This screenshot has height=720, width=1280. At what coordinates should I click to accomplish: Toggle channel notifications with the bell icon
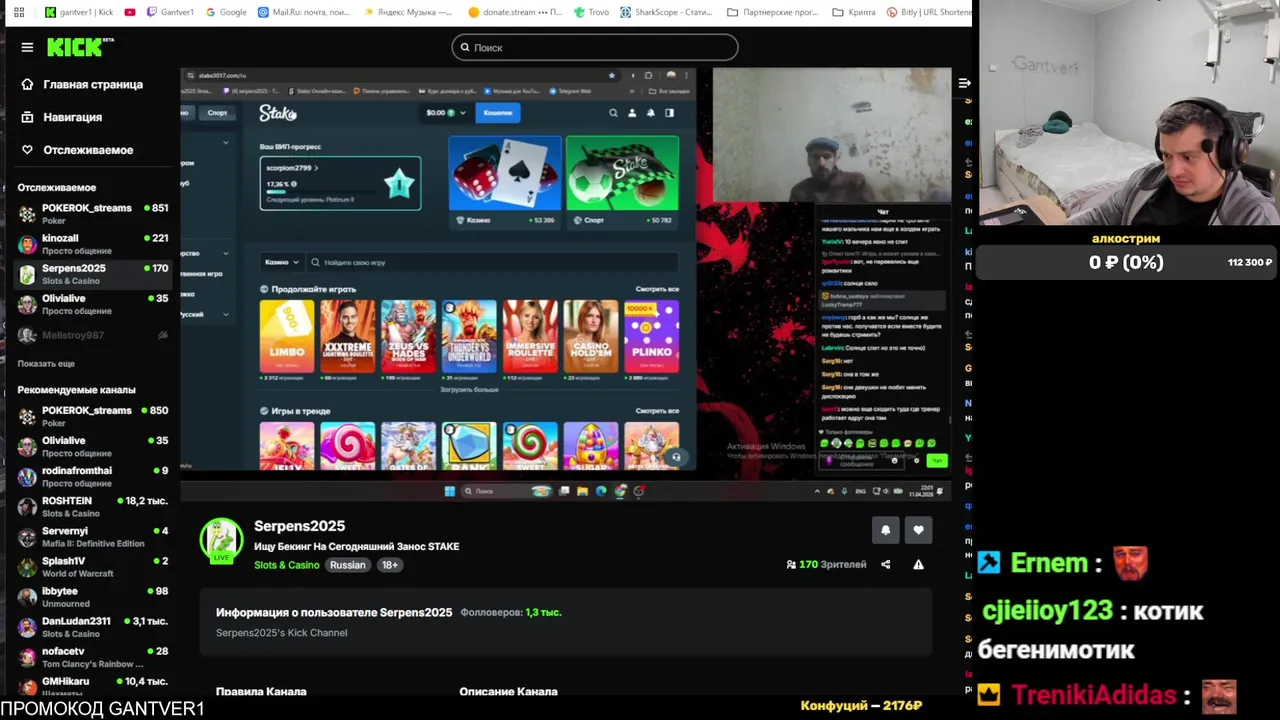pyautogui.click(x=885, y=530)
